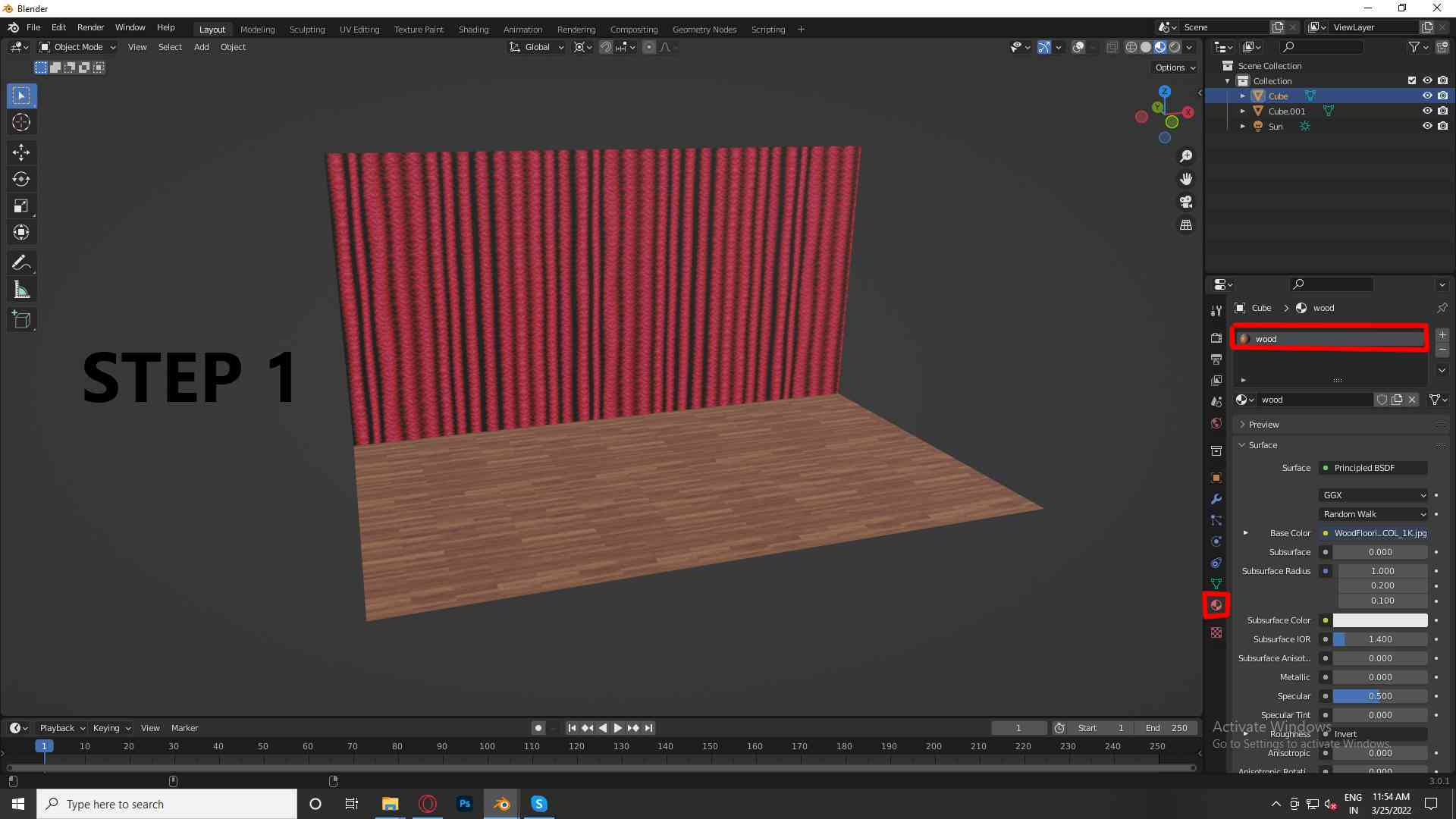Switch to the Shading workspace tab
The width and height of the screenshot is (1456, 819).
pyautogui.click(x=473, y=29)
